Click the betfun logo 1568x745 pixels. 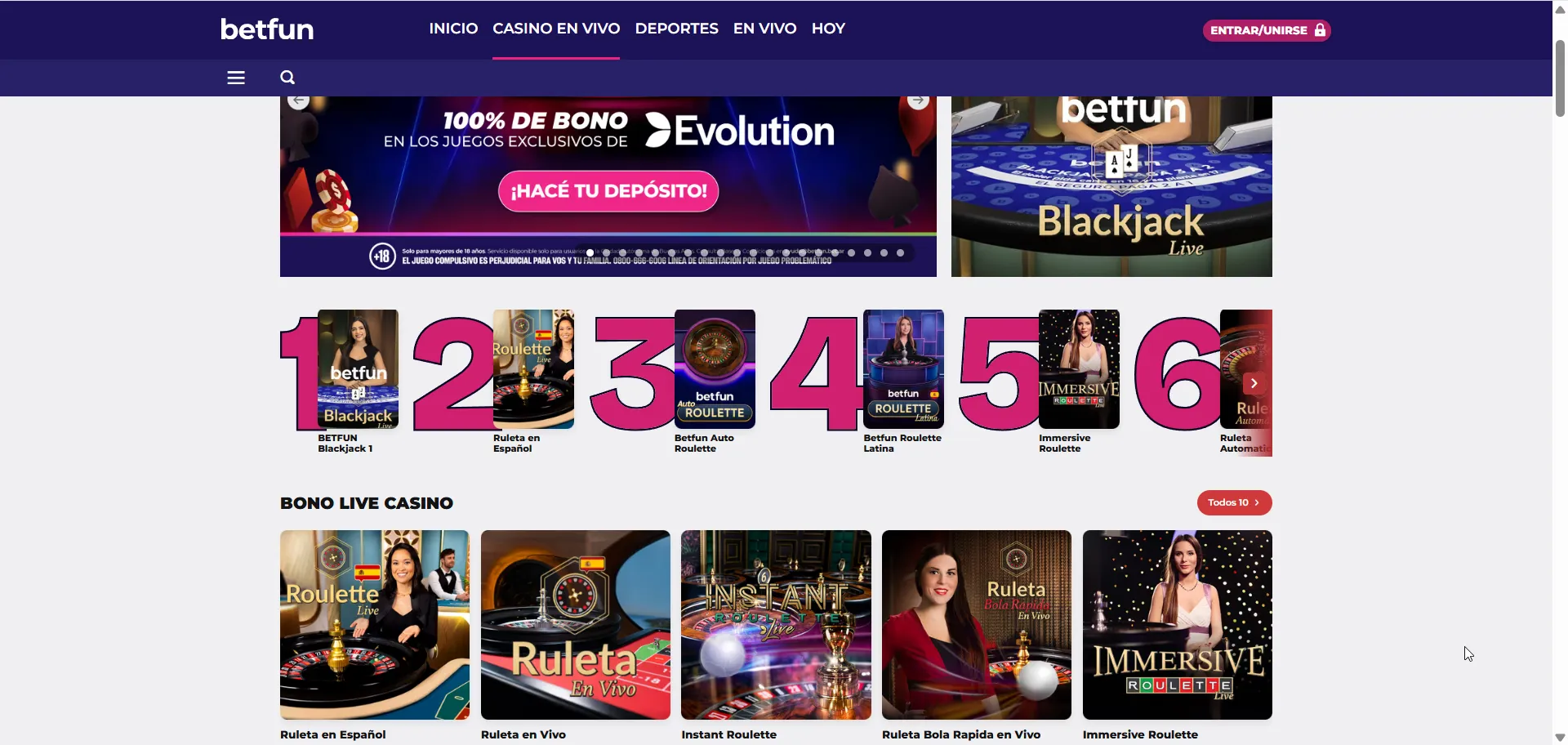[267, 29]
